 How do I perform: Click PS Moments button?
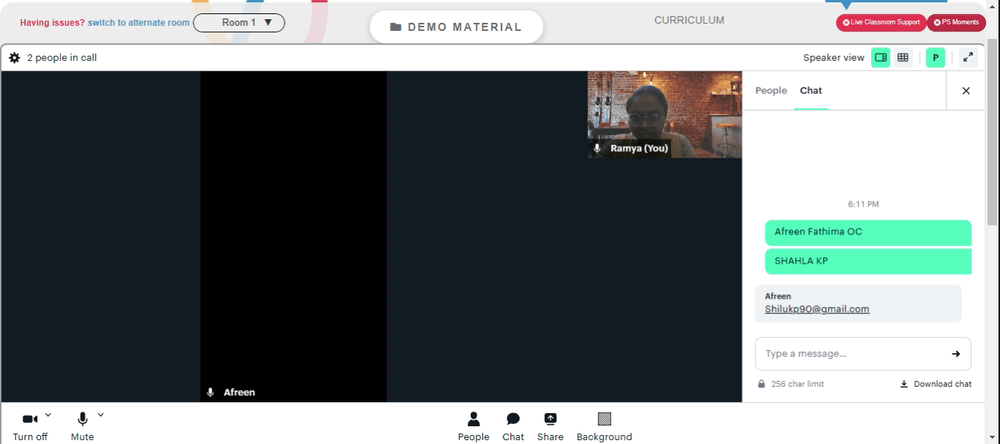(956, 22)
